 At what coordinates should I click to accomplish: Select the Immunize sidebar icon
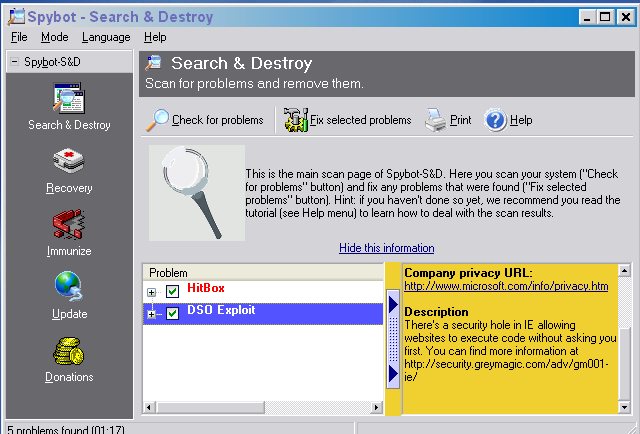coord(68,227)
